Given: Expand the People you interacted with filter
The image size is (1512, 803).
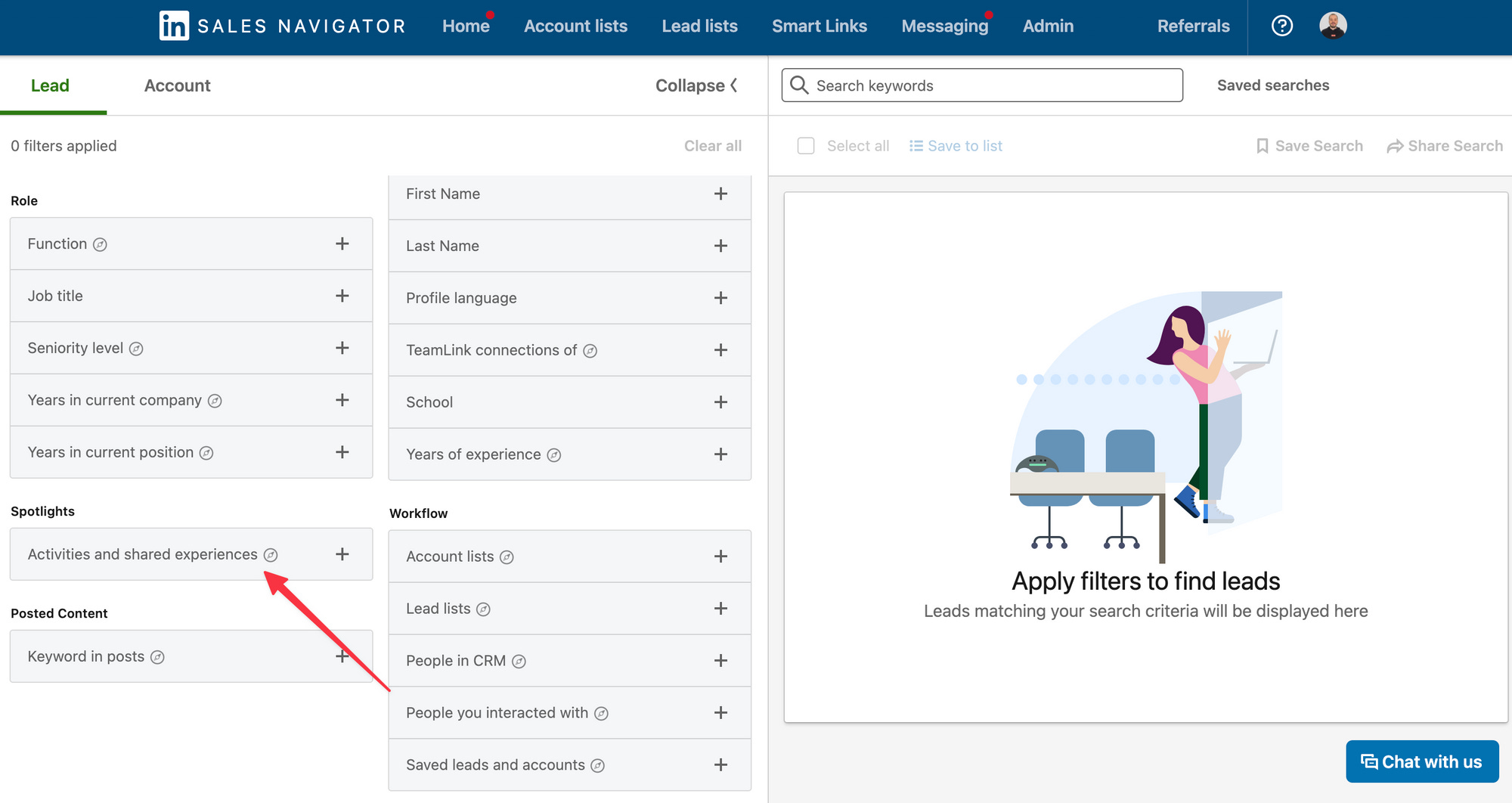Looking at the screenshot, I should click(721, 713).
